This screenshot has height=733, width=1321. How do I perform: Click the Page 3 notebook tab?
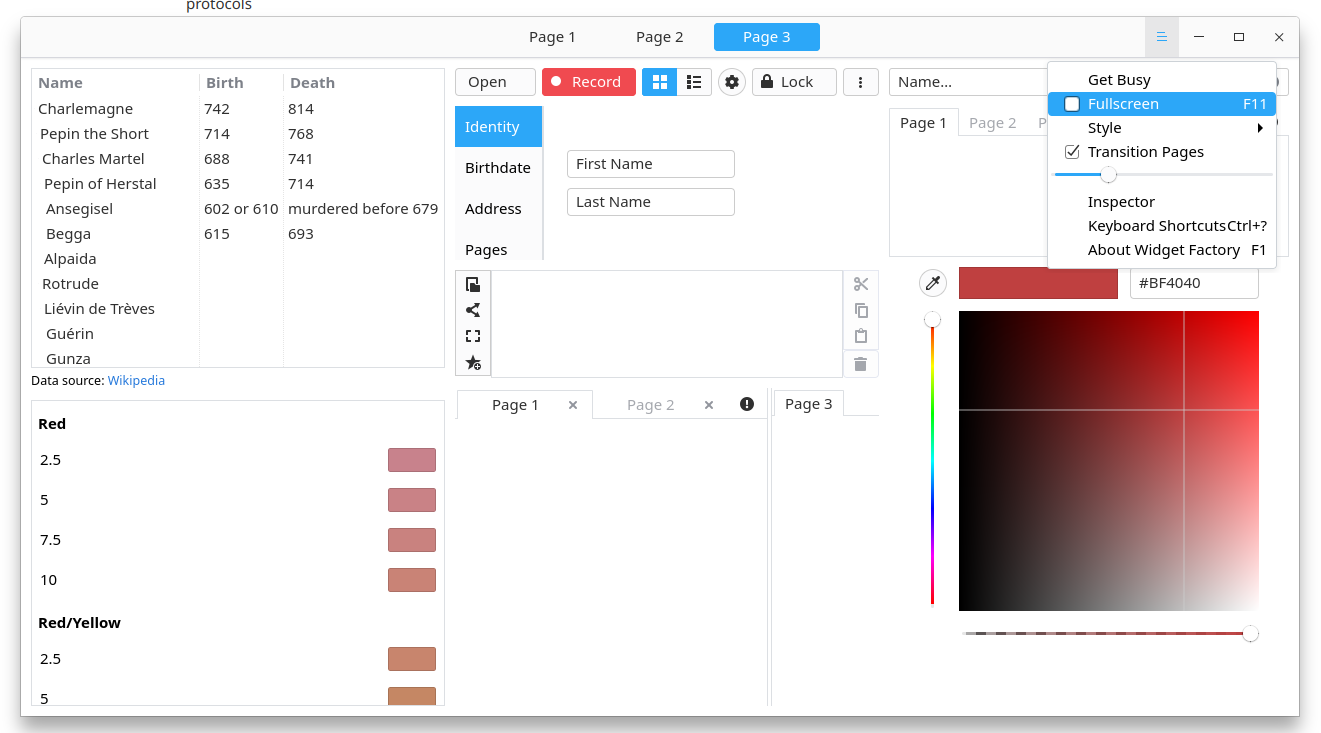pyautogui.click(x=809, y=404)
